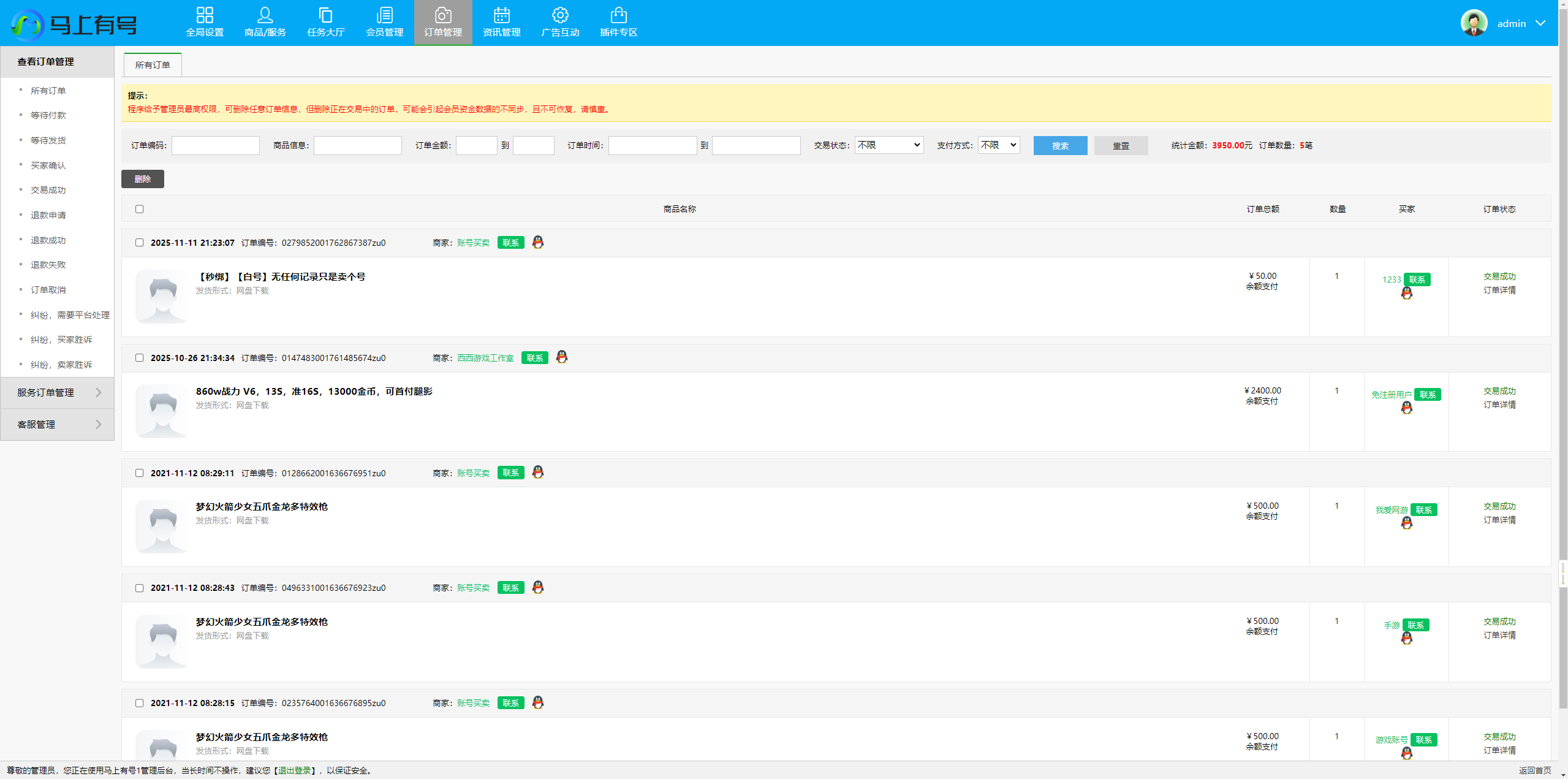
Task: Open the 支付方式 dropdown
Action: tap(998, 145)
